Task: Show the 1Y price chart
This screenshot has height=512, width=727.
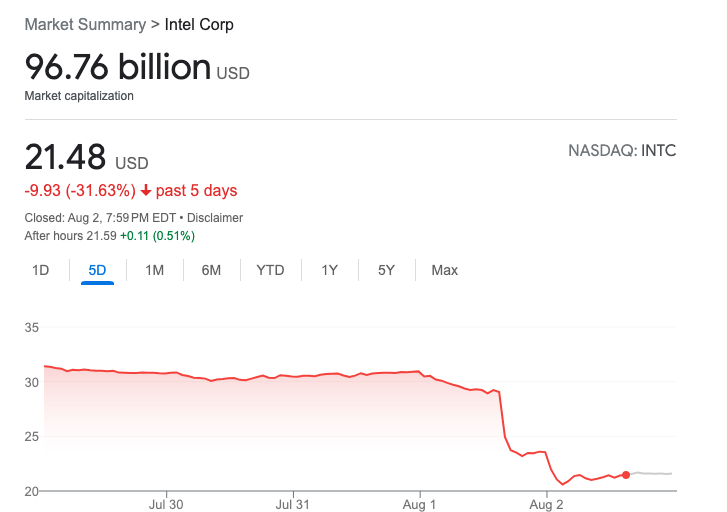Action: pyautogui.click(x=329, y=270)
